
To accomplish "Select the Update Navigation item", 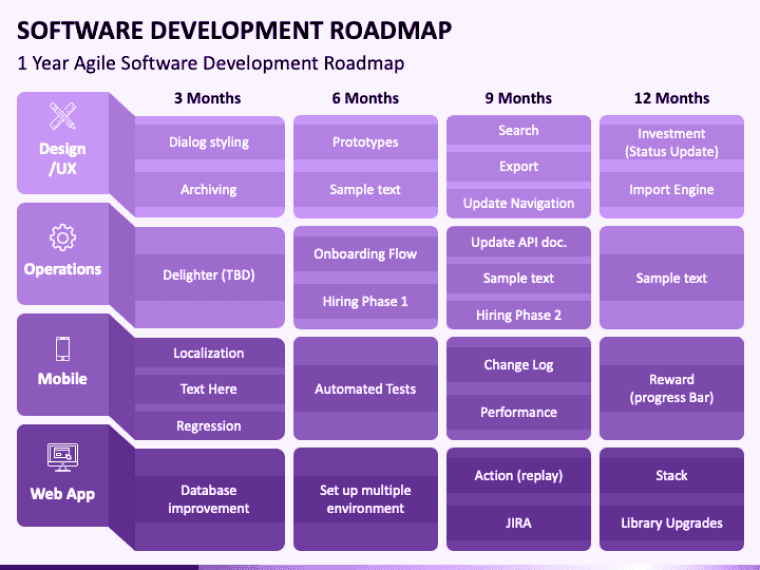I will point(518,203).
